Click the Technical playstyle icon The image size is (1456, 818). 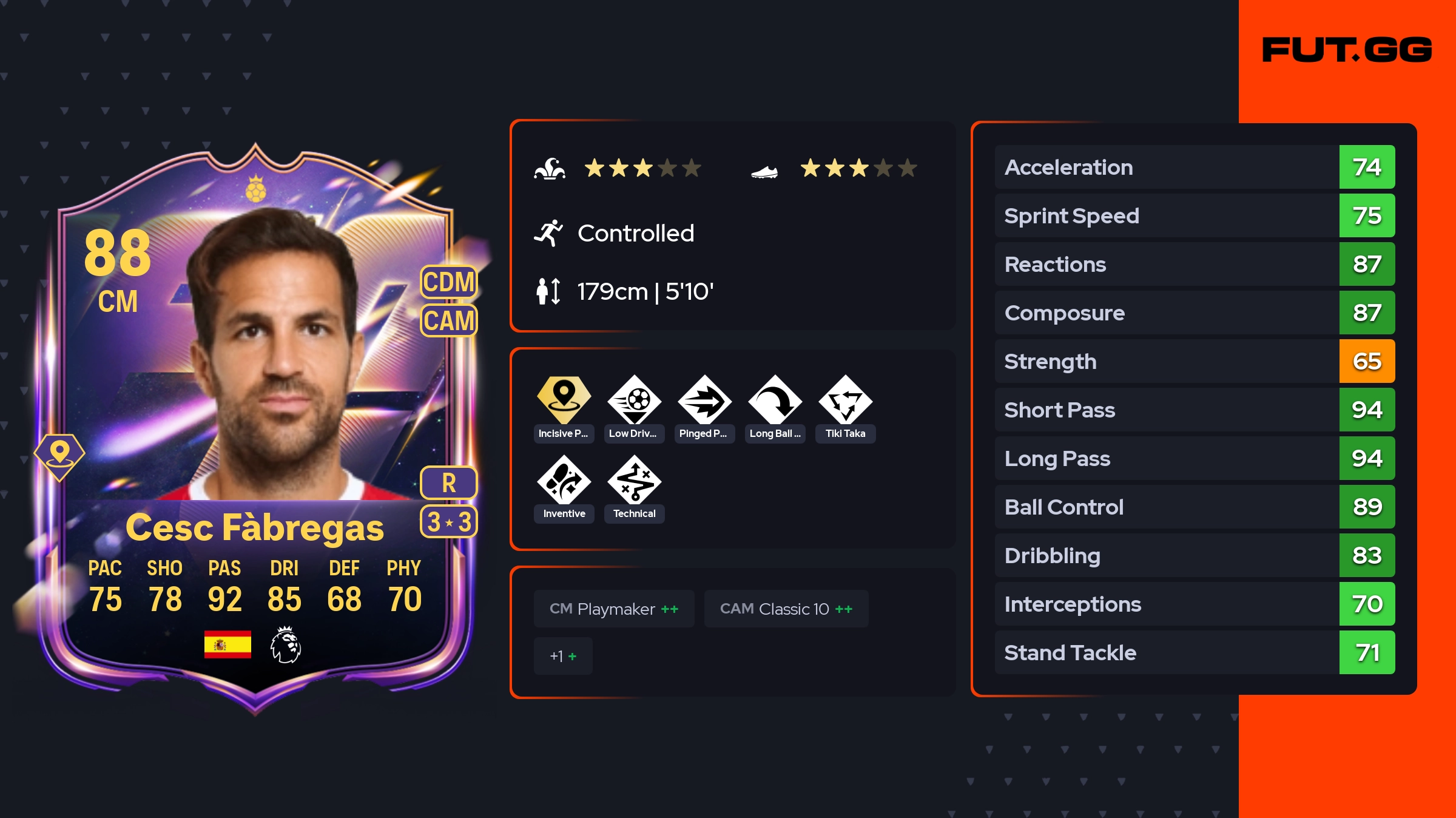pos(634,480)
